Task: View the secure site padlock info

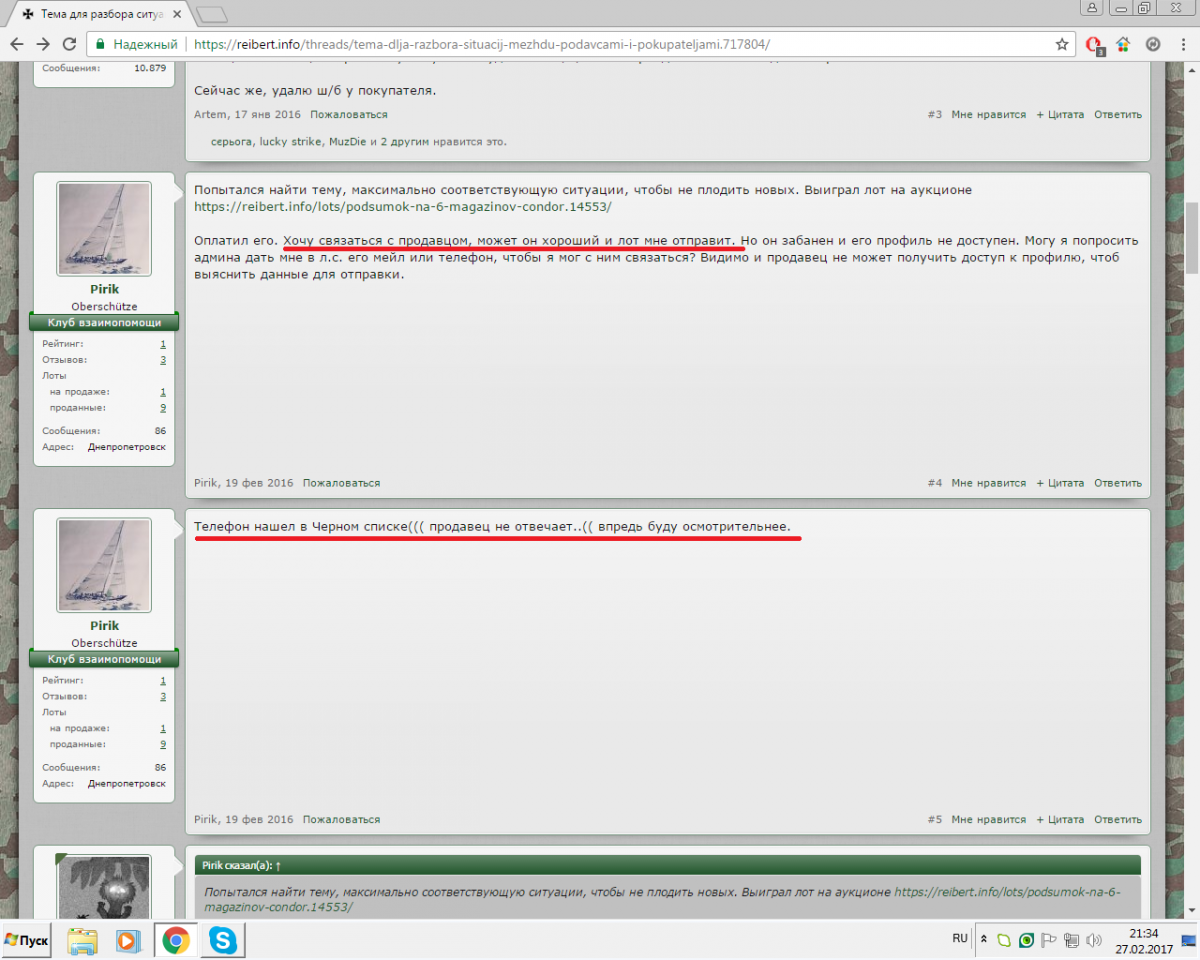Action: pos(99,44)
